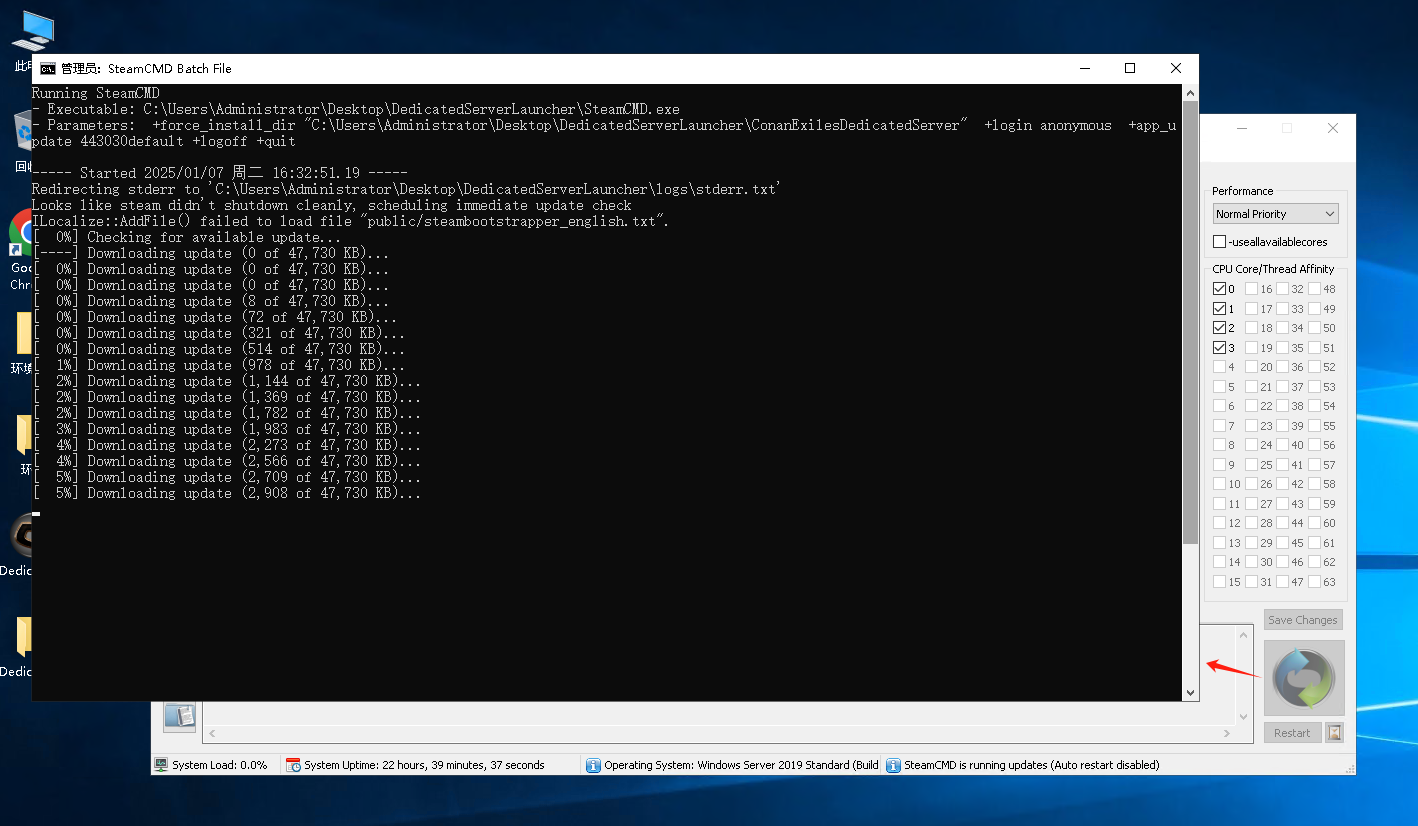Screen dimensions: 1418x826
Task: Maximize the SteamCMD Batch File window
Action: [x=1130, y=68]
